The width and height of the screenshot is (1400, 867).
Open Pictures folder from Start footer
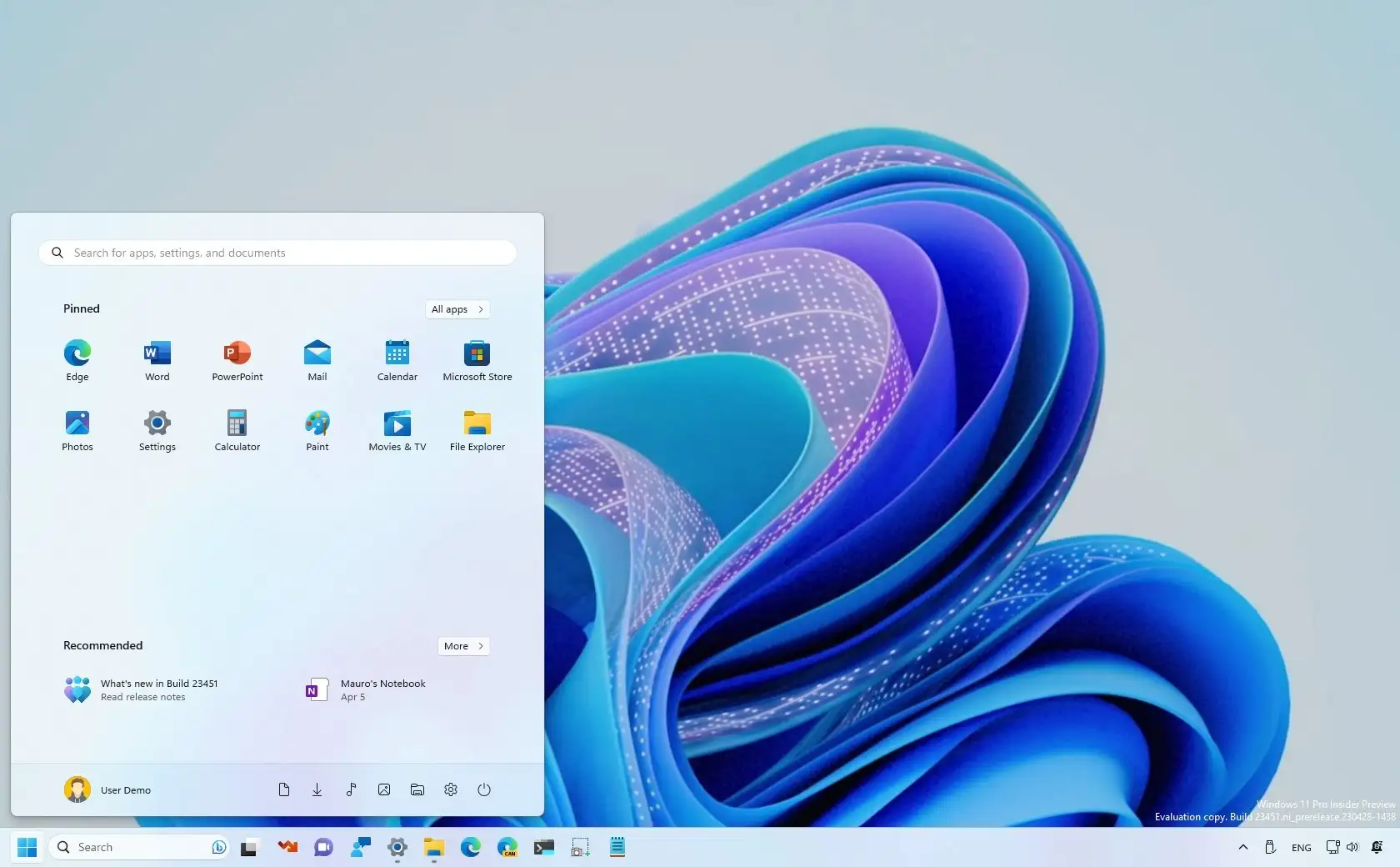coord(384,789)
